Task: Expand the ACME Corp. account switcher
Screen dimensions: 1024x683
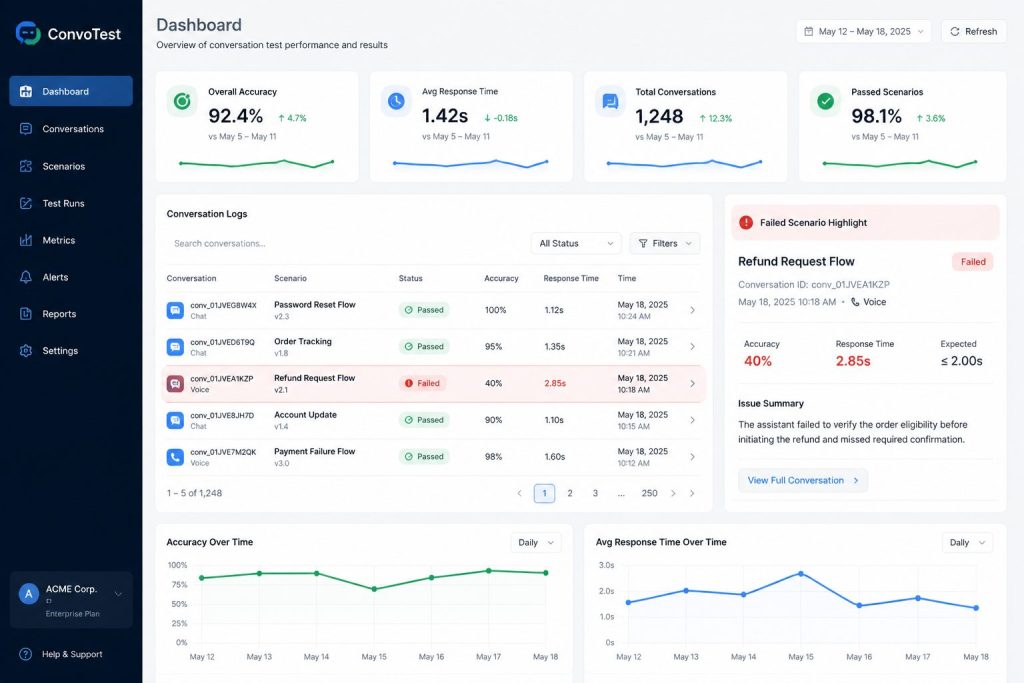Action: 118,594
